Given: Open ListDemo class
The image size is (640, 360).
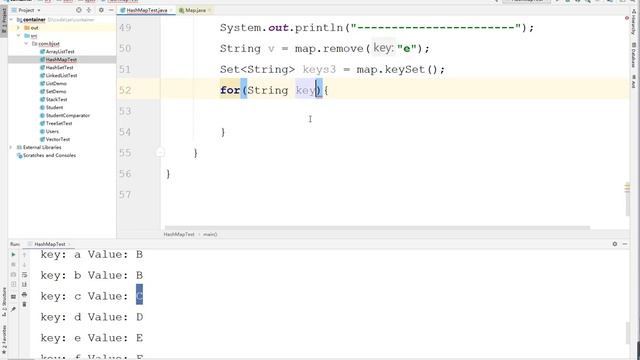Looking at the screenshot, I should pos(56,84).
